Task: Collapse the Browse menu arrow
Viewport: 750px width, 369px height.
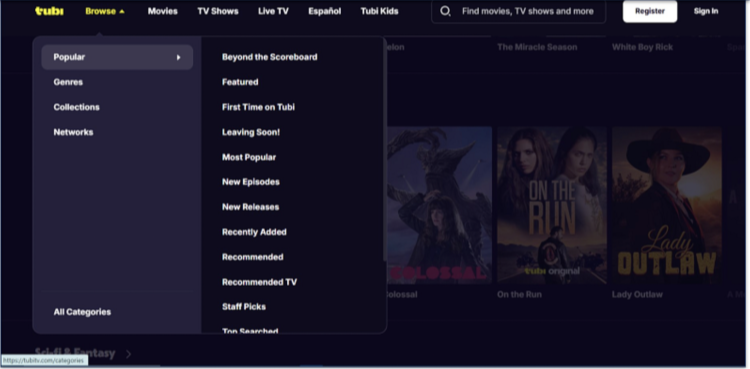Action: [121, 11]
